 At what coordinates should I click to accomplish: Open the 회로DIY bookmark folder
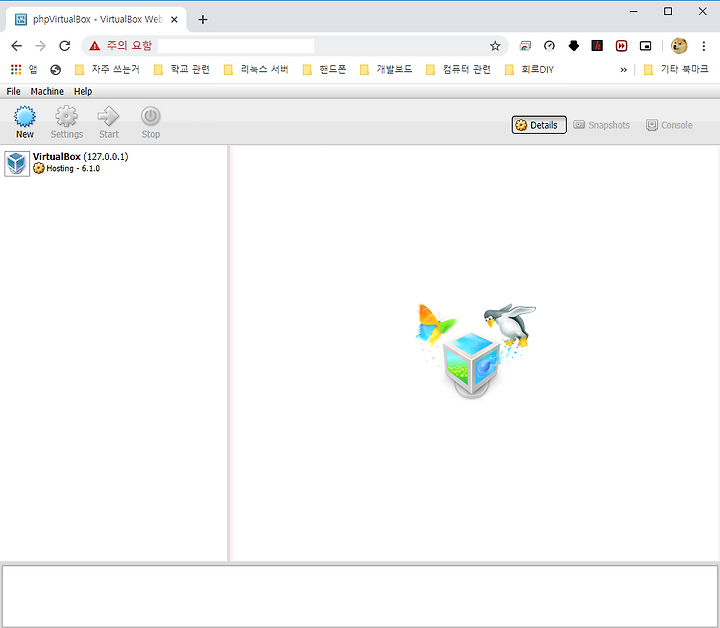529,69
